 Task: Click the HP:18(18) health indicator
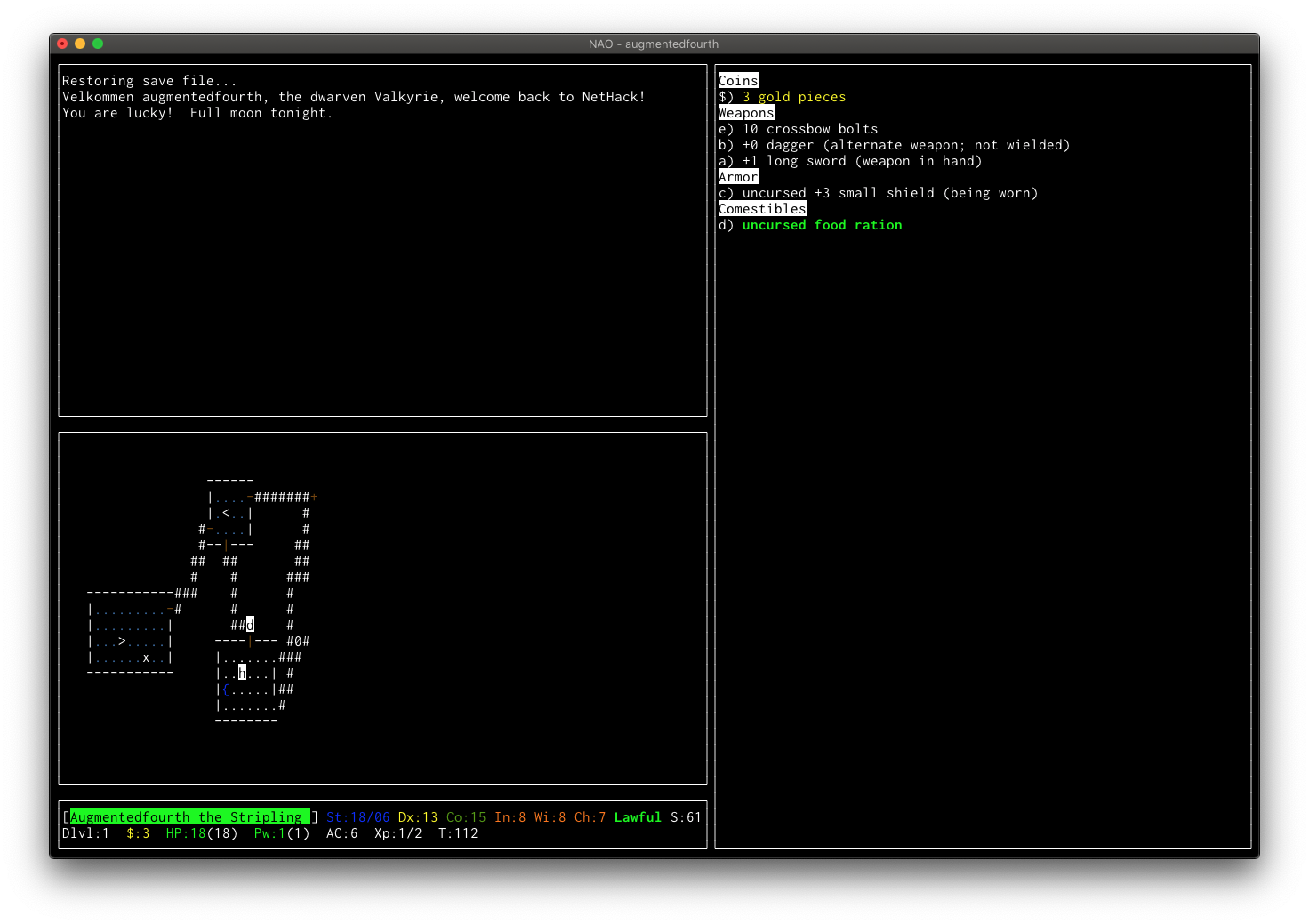click(201, 833)
